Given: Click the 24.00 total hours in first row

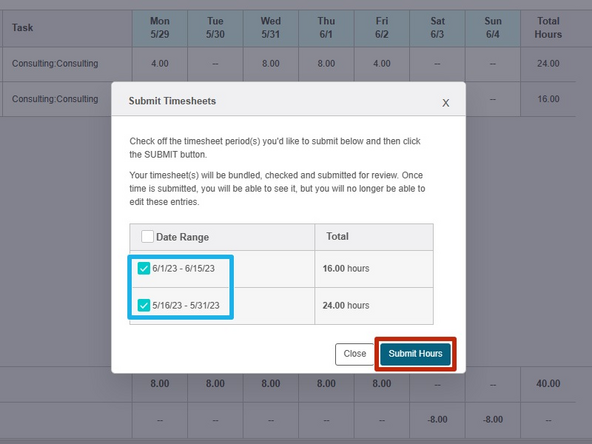Looking at the screenshot, I should coord(548,64).
